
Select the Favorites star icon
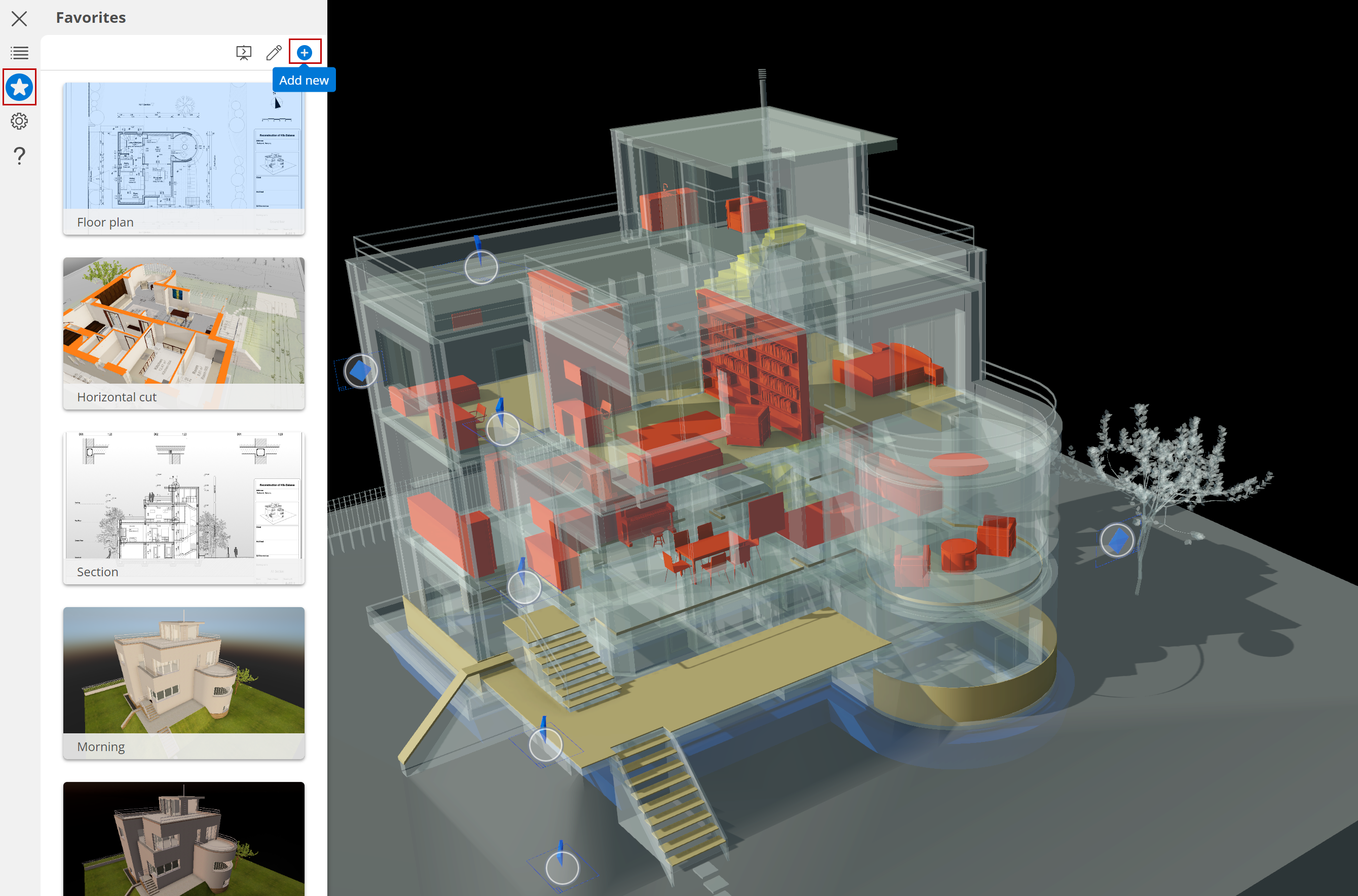(x=19, y=87)
